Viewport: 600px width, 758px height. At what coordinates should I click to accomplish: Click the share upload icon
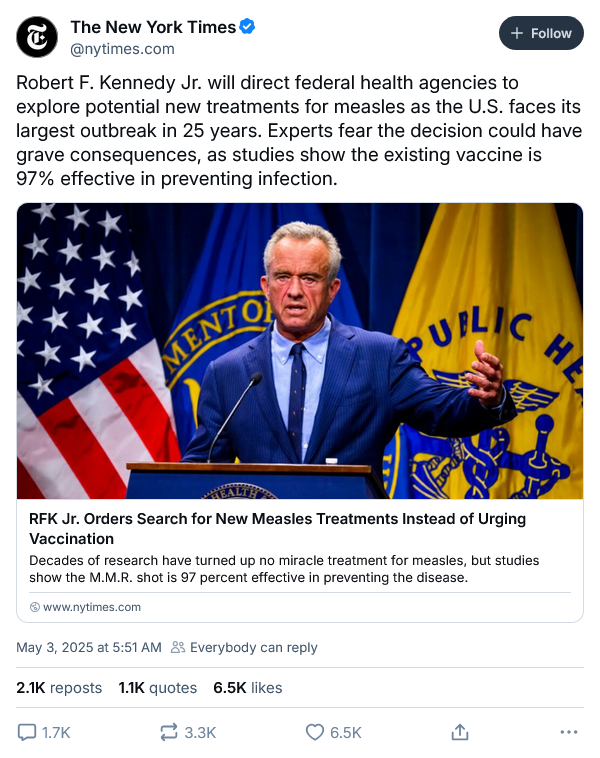point(460,732)
